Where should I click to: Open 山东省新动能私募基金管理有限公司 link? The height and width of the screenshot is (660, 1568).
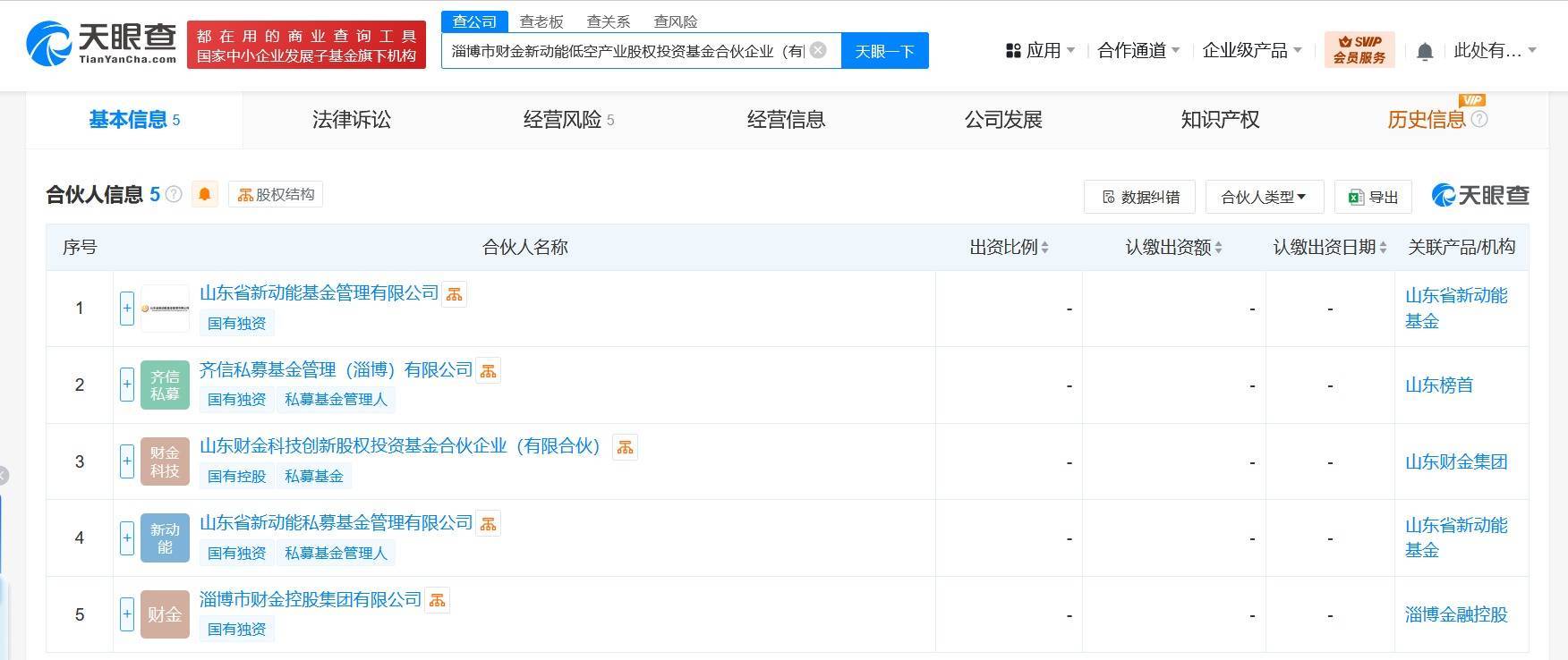pos(336,523)
